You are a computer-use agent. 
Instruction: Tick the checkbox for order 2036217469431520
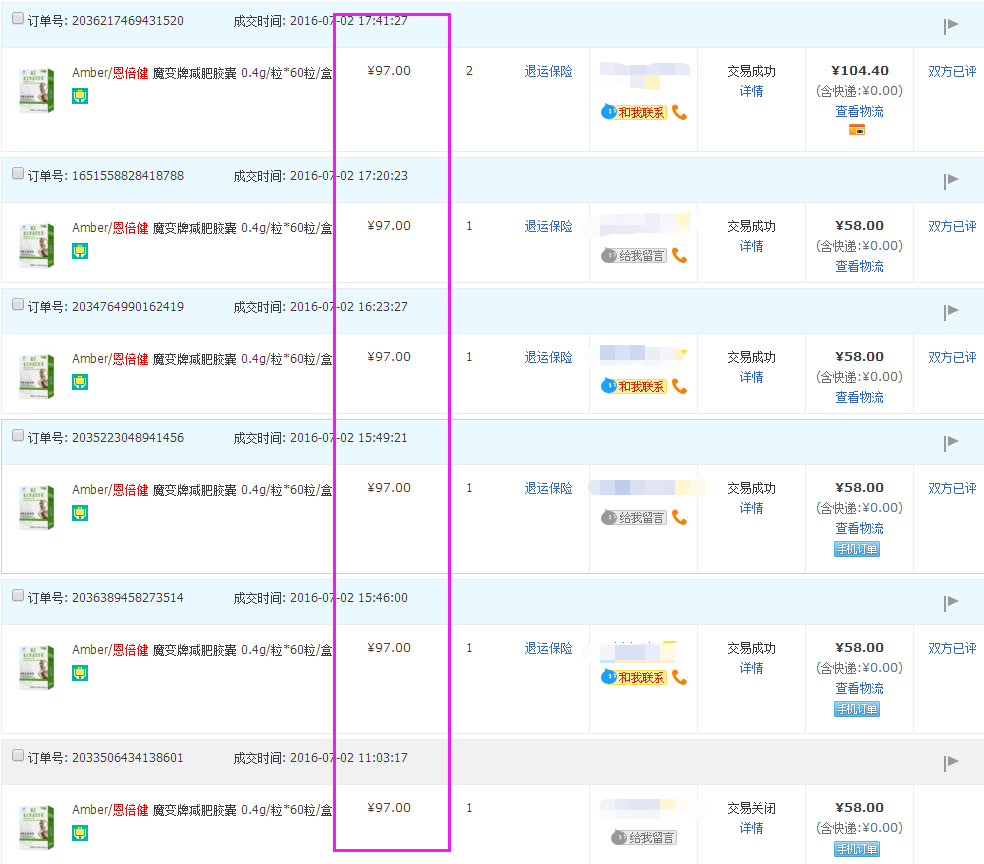pyautogui.click(x=18, y=19)
